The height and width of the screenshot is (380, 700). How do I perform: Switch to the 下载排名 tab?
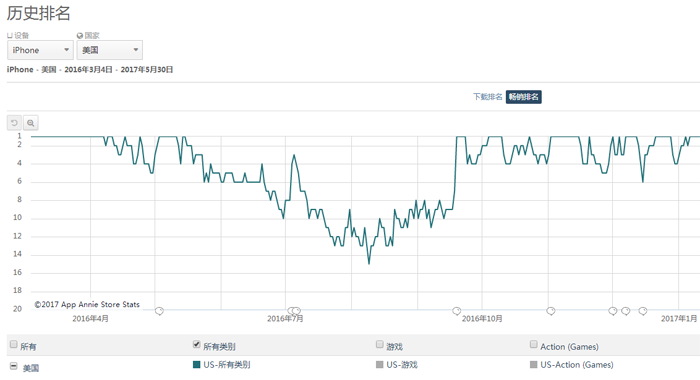(488, 96)
